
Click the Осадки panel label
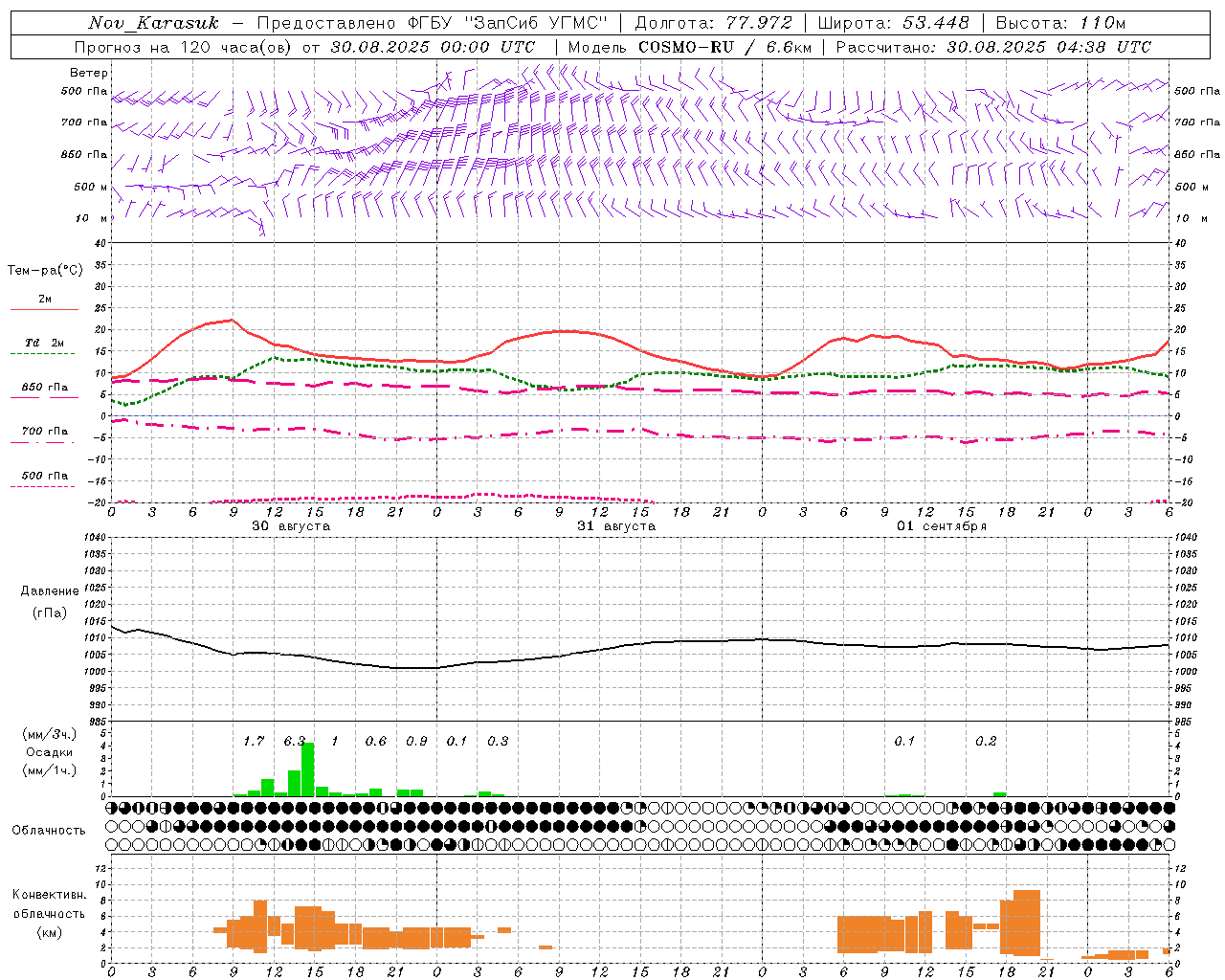[x=49, y=752]
